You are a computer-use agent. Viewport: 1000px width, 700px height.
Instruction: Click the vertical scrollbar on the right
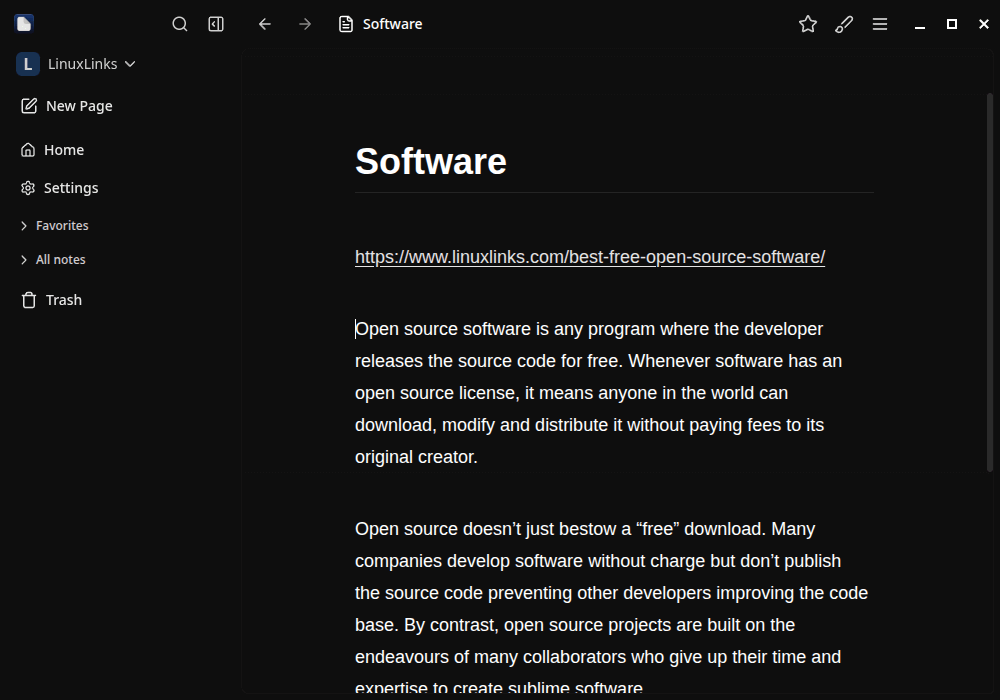tap(990, 280)
